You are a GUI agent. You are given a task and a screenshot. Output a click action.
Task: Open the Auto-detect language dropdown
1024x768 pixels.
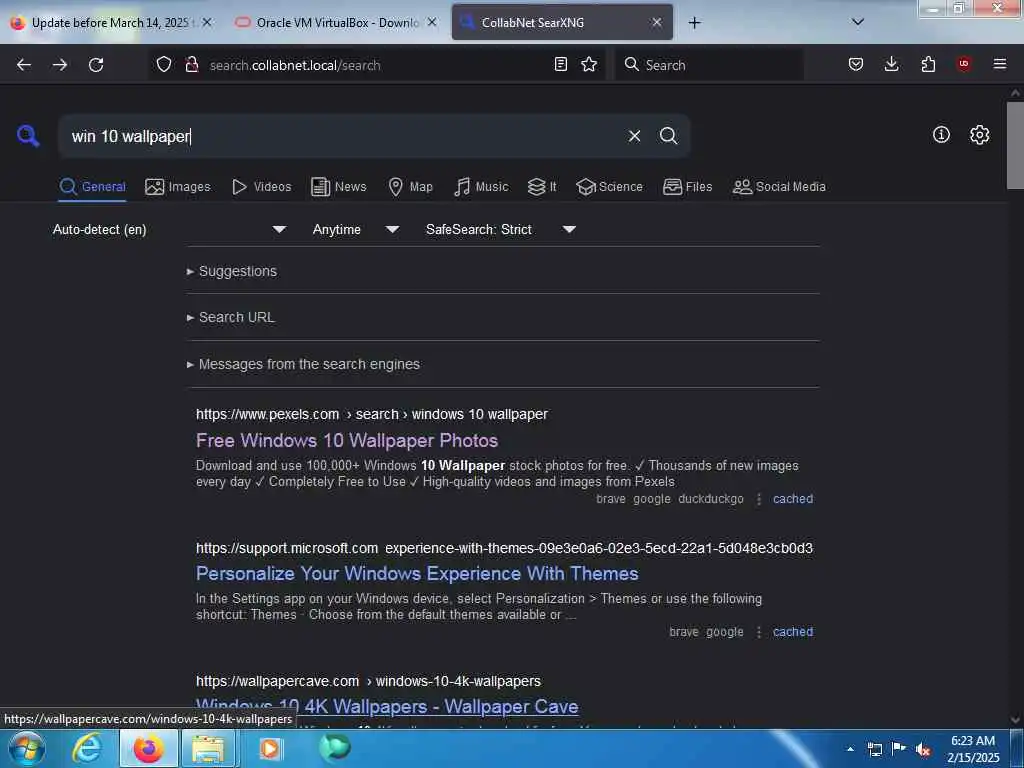click(169, 229)
